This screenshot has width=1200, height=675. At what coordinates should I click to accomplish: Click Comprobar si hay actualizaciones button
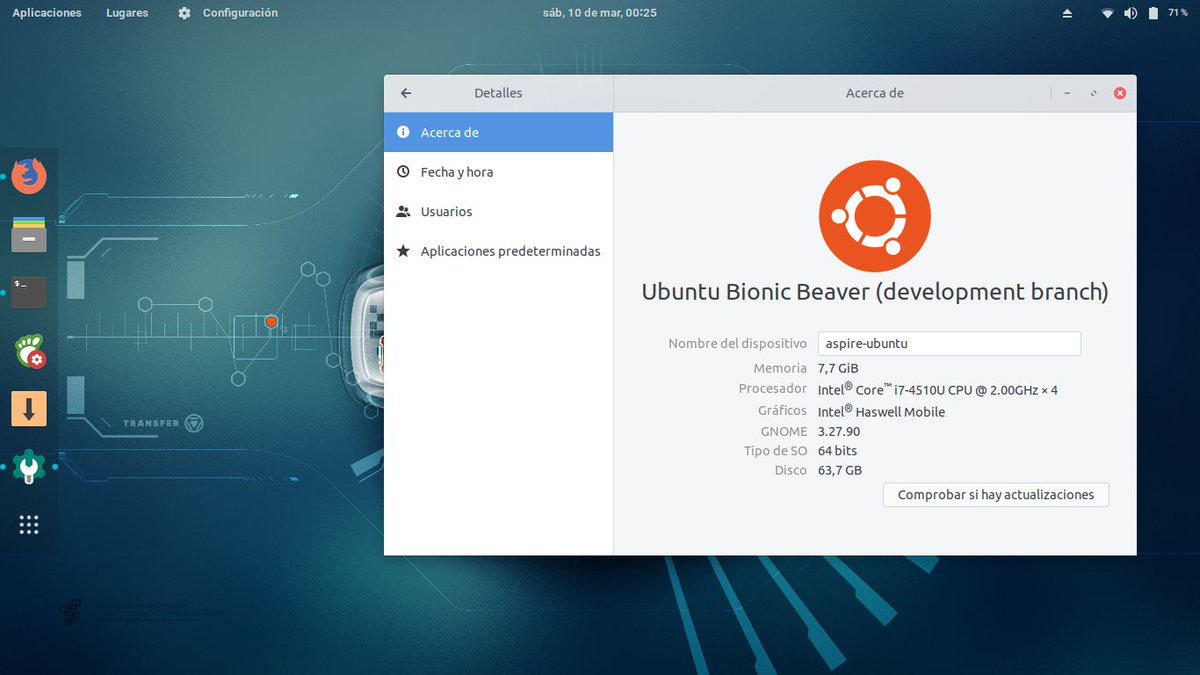click(x=996, y=494)
